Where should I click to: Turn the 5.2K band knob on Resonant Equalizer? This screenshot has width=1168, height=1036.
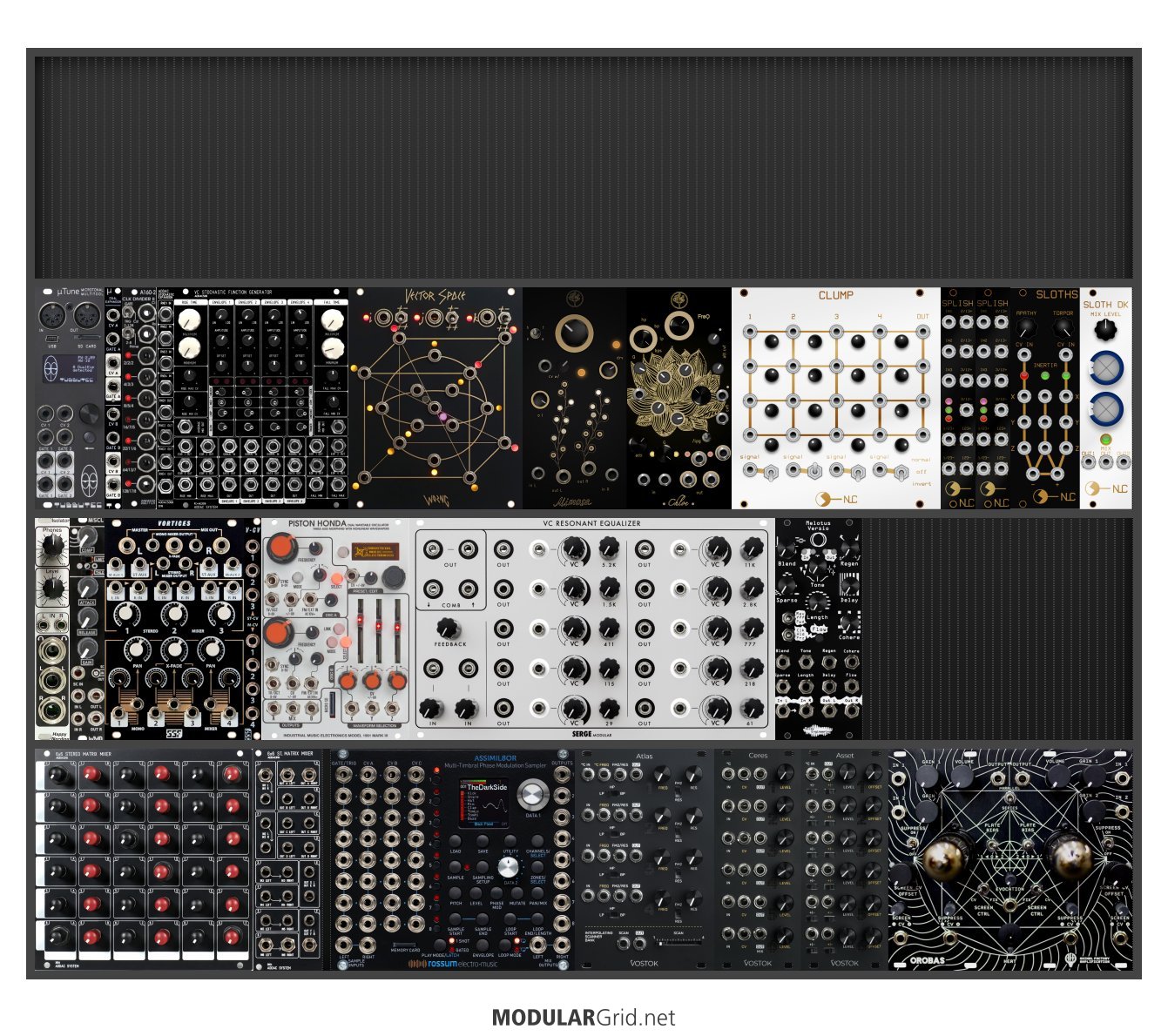point(610,548)
